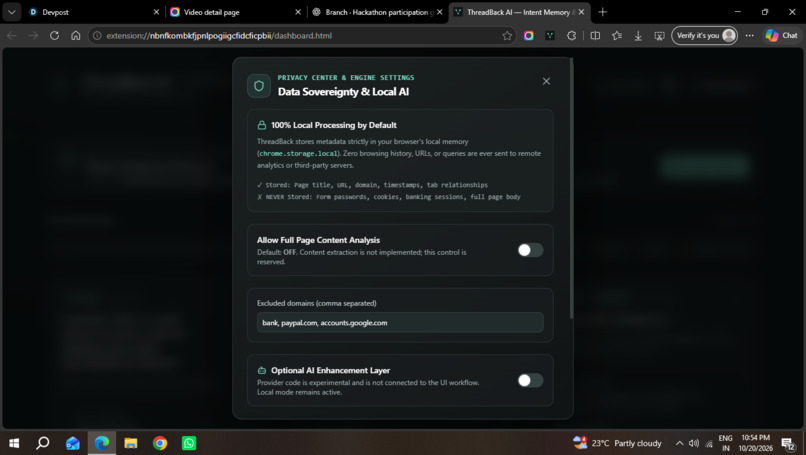Open Microsoft Edge from taskbar
The width and height of the screenshot is (806, 455).
coord(102,443)
